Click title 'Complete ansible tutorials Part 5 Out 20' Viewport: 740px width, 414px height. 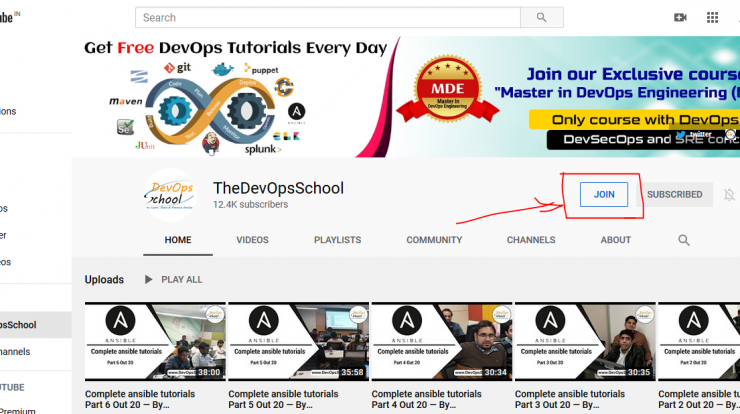click(283, 399)
